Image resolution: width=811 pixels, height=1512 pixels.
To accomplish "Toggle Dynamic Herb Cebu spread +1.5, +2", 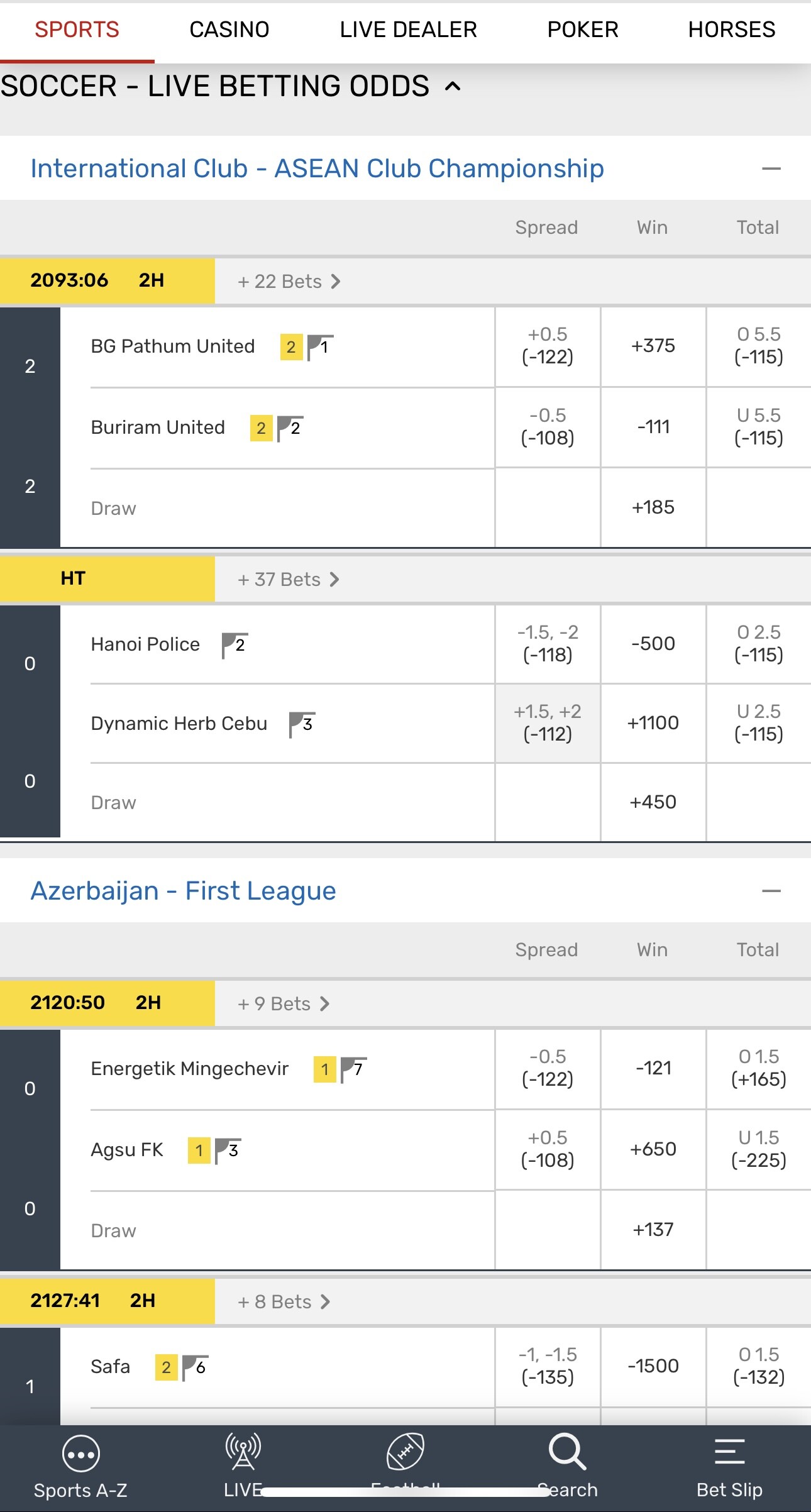I will click(548, 723).
